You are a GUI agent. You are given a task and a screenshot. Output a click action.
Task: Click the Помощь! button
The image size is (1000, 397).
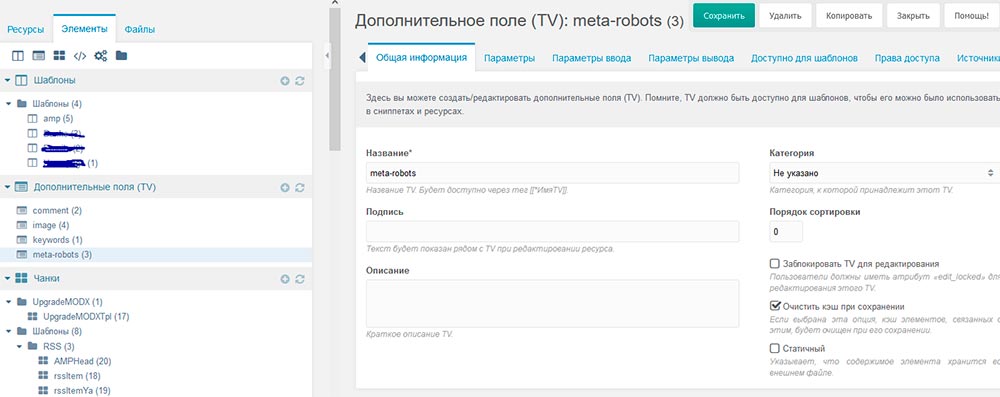click(971, 16)
